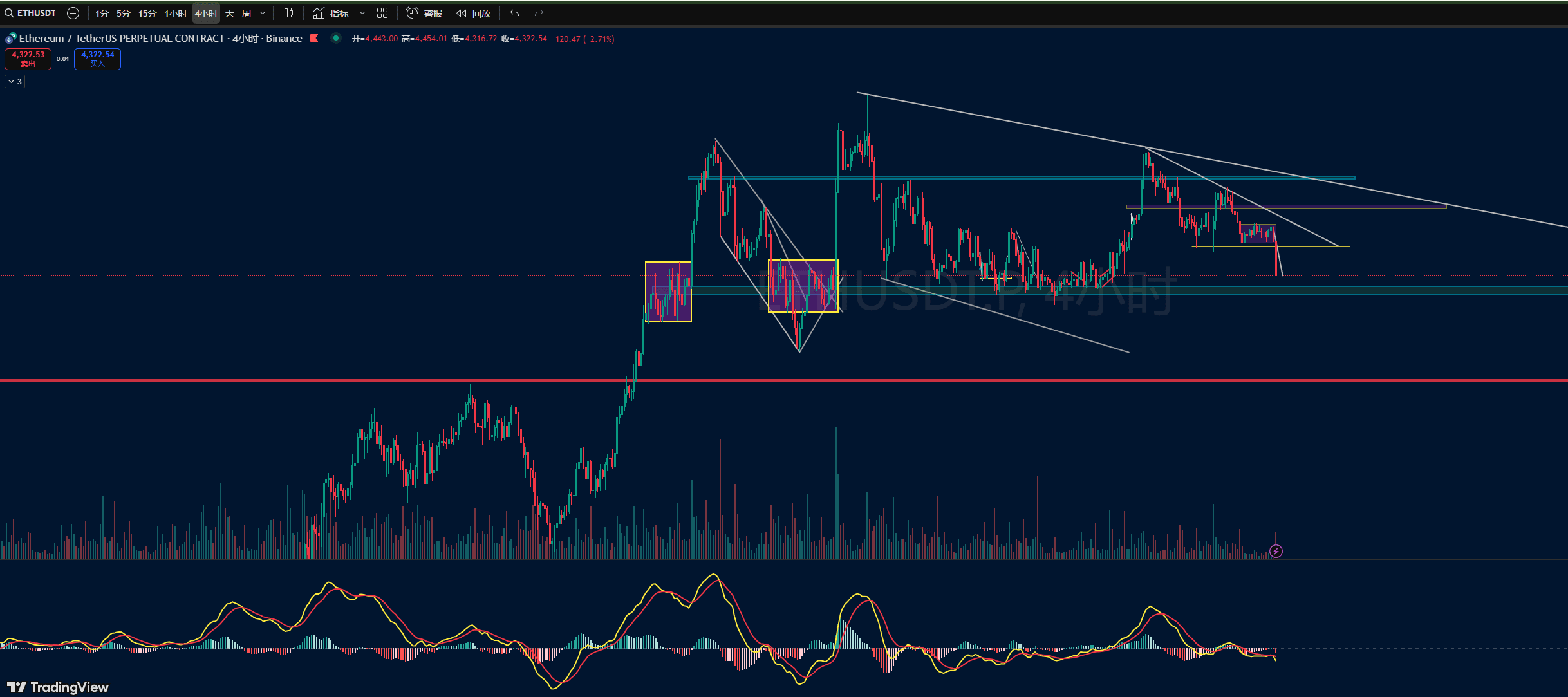This screenshot has width=1568, height=697.
Task: Switch to the 15分 timeframe
Action: (x=147, y=13)
